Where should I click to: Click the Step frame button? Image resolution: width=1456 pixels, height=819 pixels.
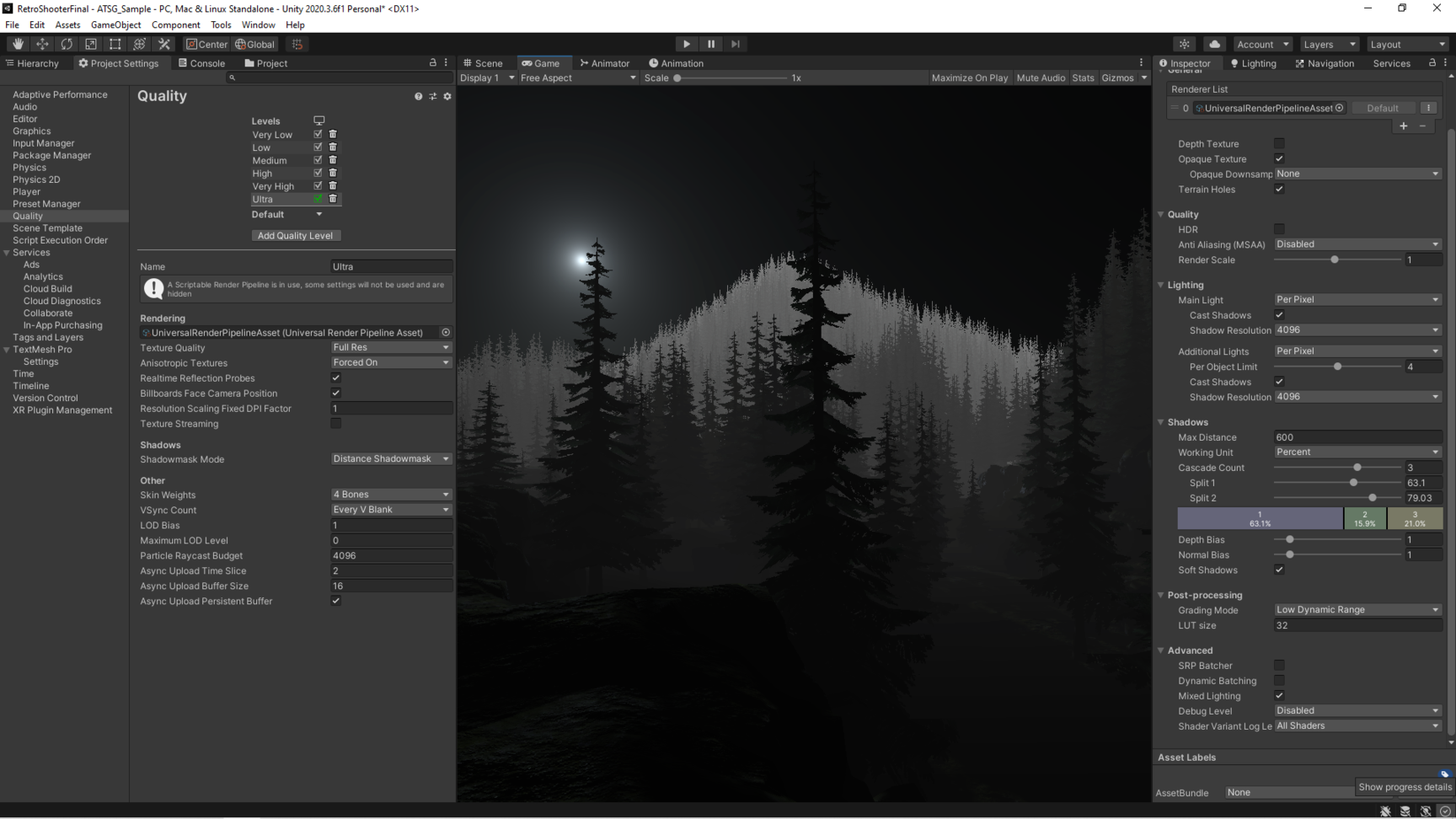[x=736, y=44]
